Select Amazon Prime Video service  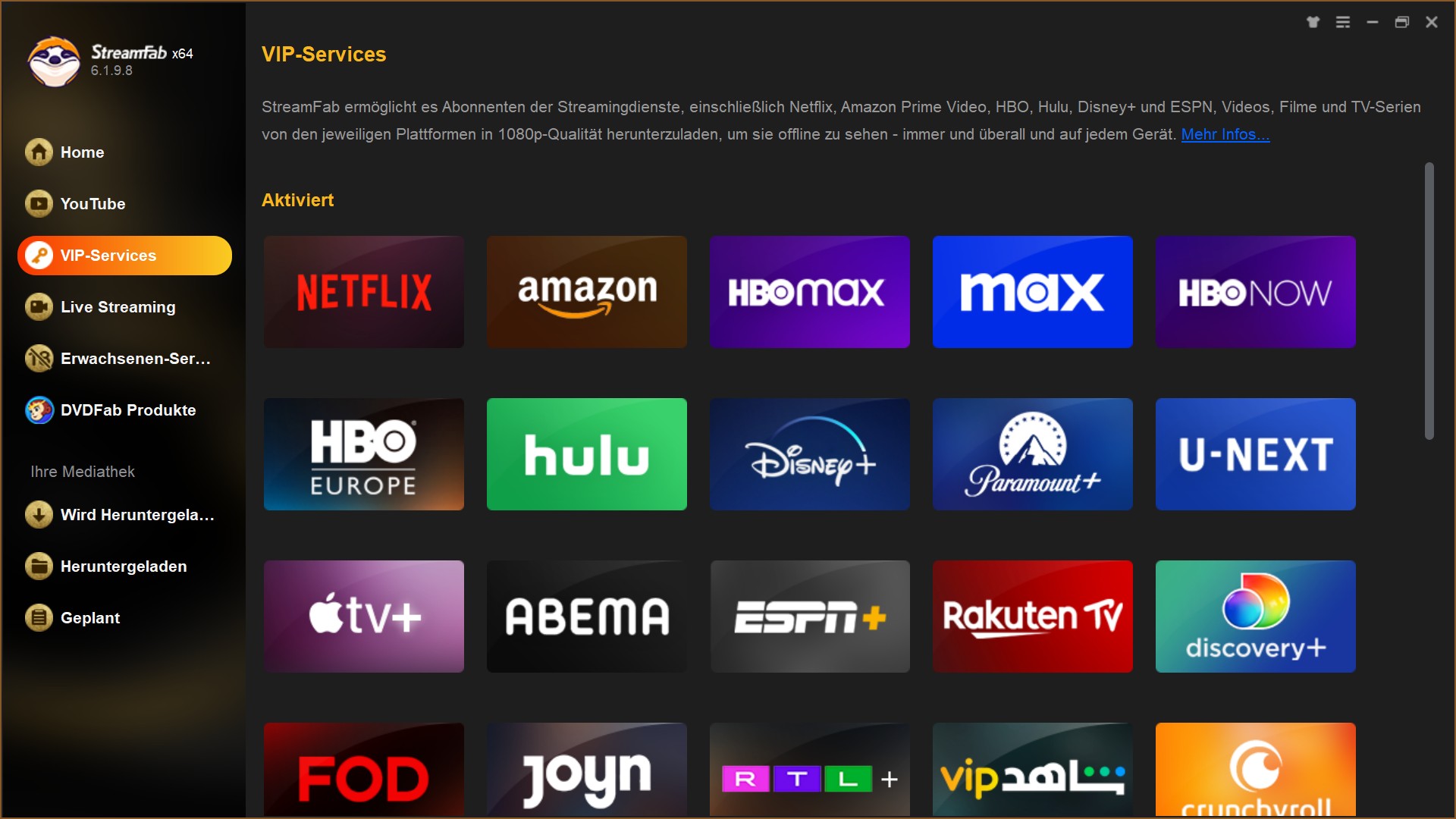click(x=587, y=291)
